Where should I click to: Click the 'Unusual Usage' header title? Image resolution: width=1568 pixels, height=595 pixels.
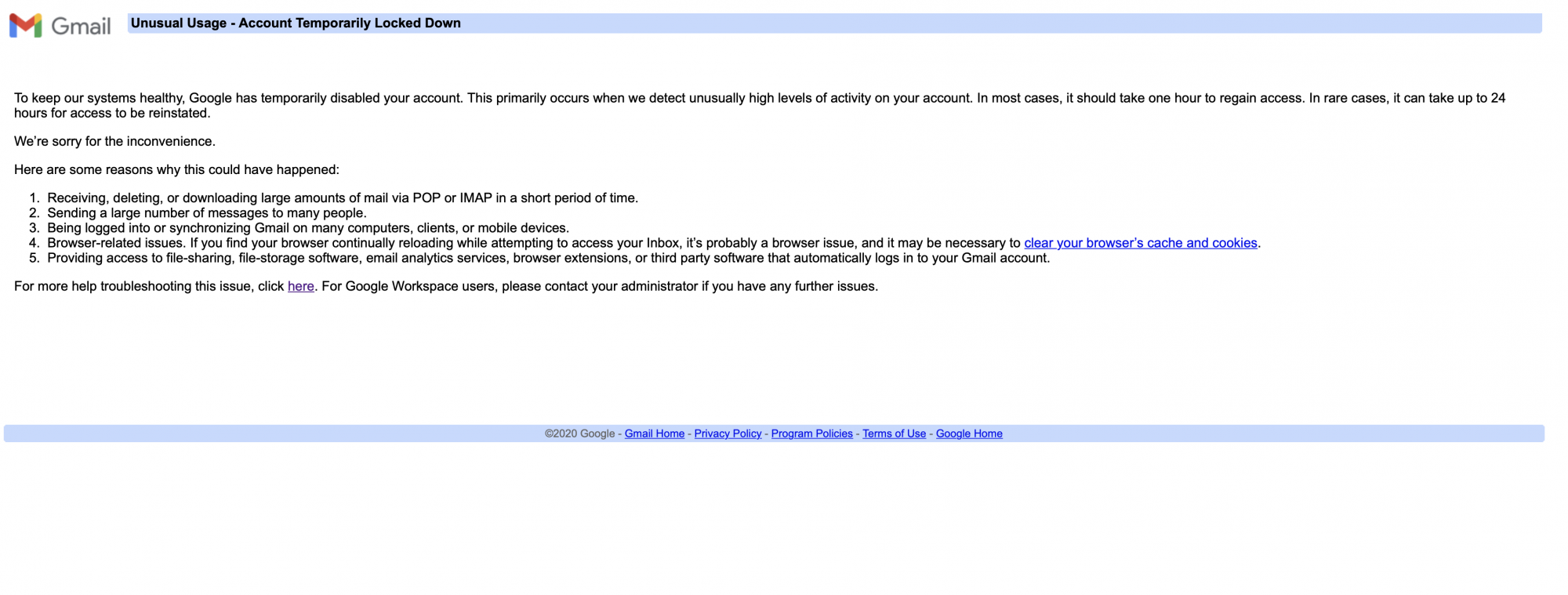296,24
